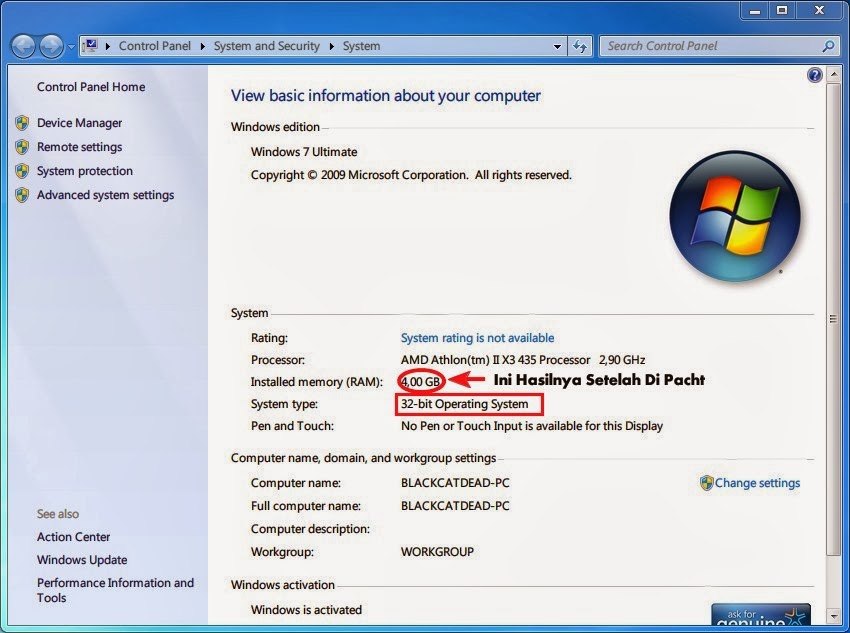The height and width of the screenshot is (633, 850).
Task: Click shield icon beside Advanced system settings
Action: [22, 195]
